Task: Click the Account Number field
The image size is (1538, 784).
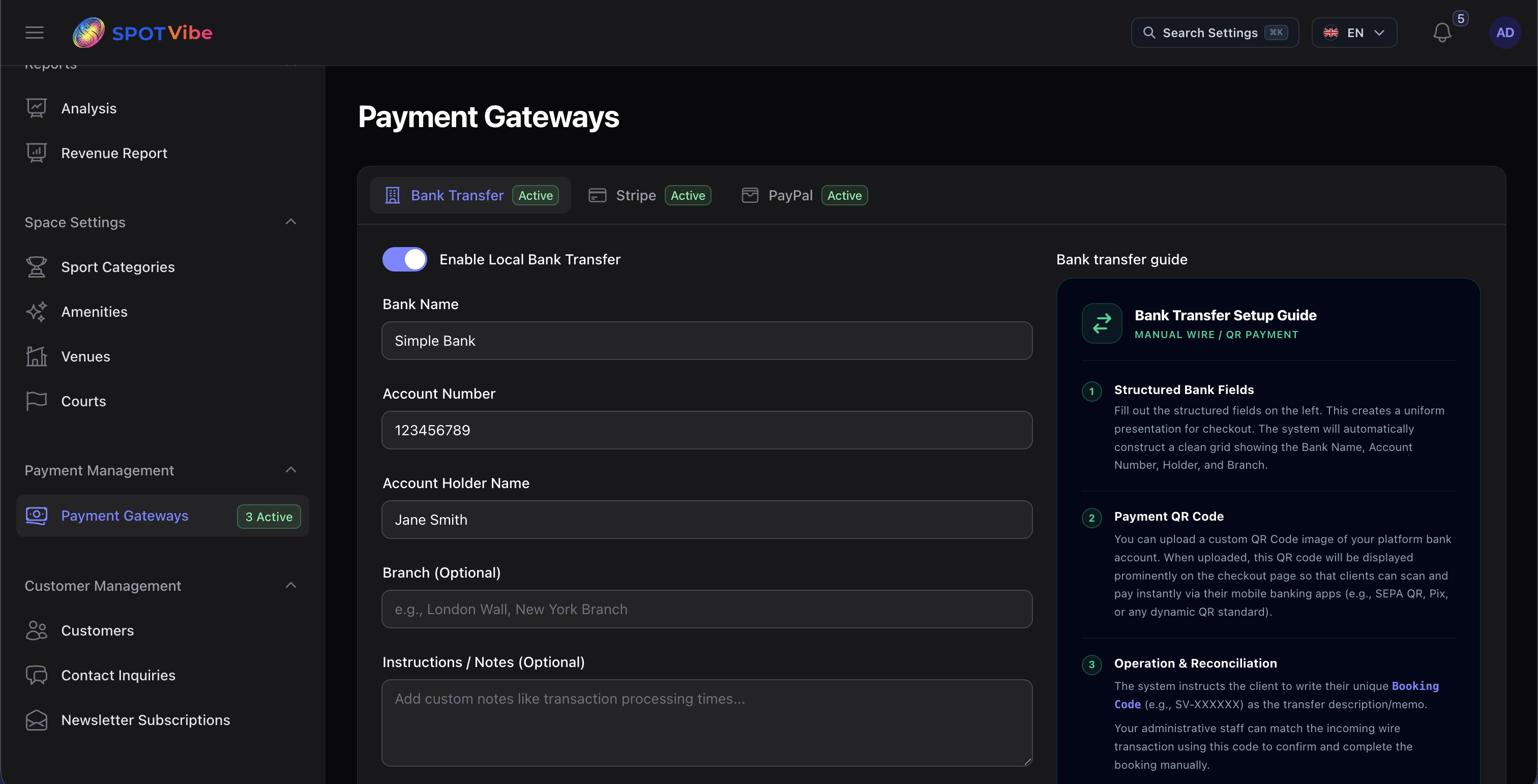Action: pos(707,430)
